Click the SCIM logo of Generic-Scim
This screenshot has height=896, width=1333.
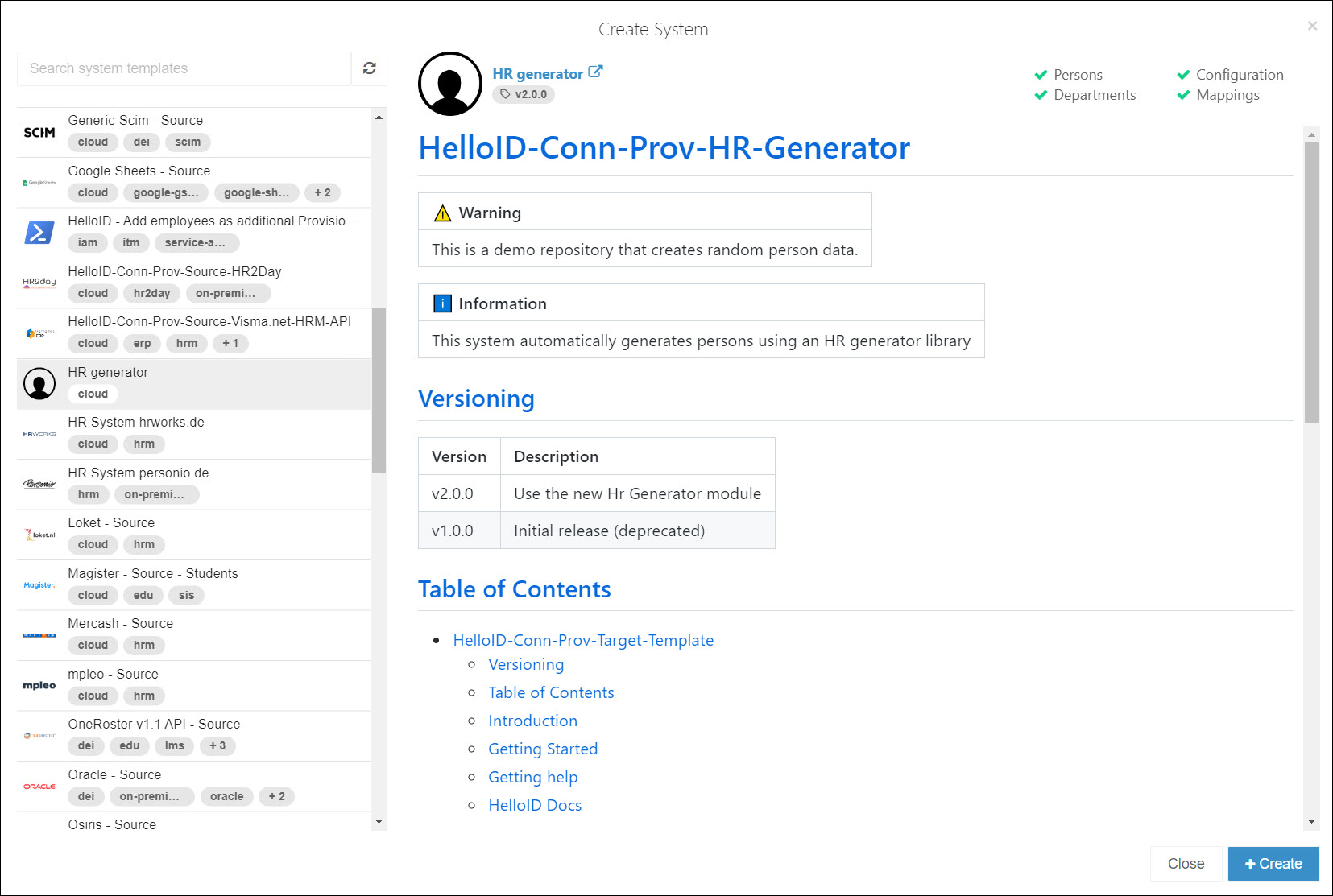39,132
